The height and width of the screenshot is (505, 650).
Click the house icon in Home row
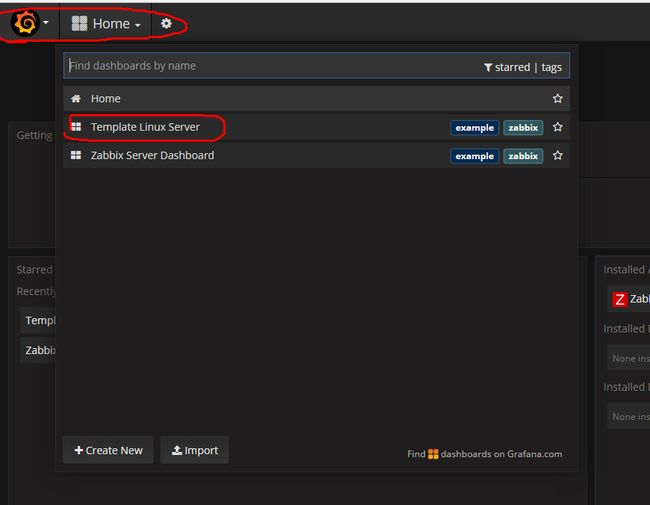point(76,99)
